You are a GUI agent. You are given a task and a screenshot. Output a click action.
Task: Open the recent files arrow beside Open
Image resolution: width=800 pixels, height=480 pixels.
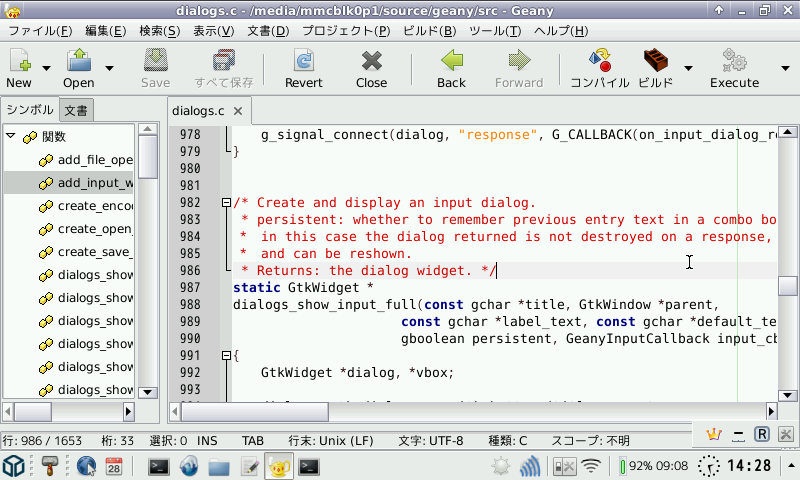(110, 69)
